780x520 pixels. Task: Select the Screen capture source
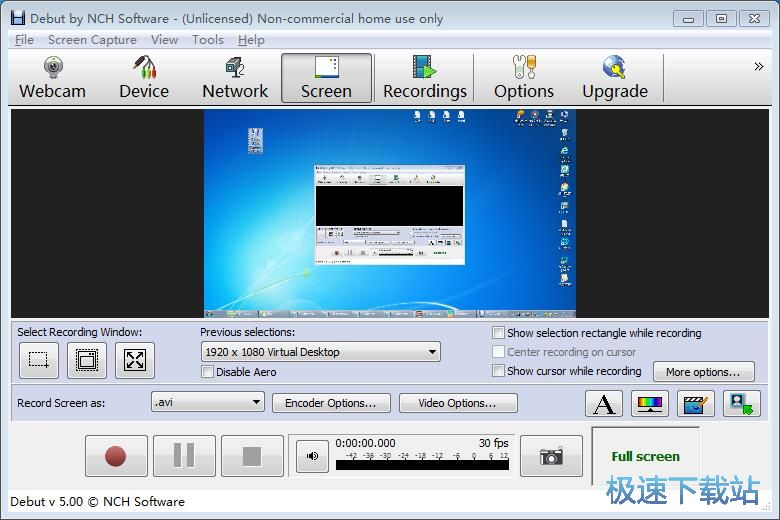(x=326, y=78)
